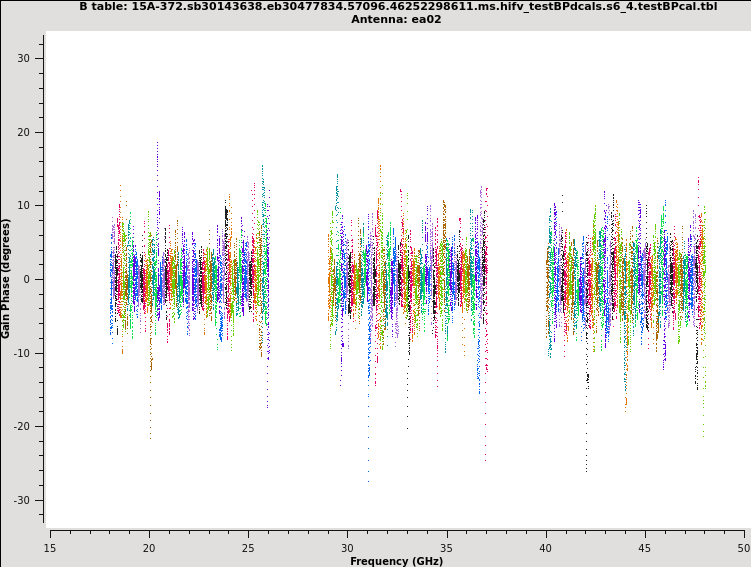Click the 40 tick label on frequency axis
751x567 pixels.
click(x=546, y=547)
